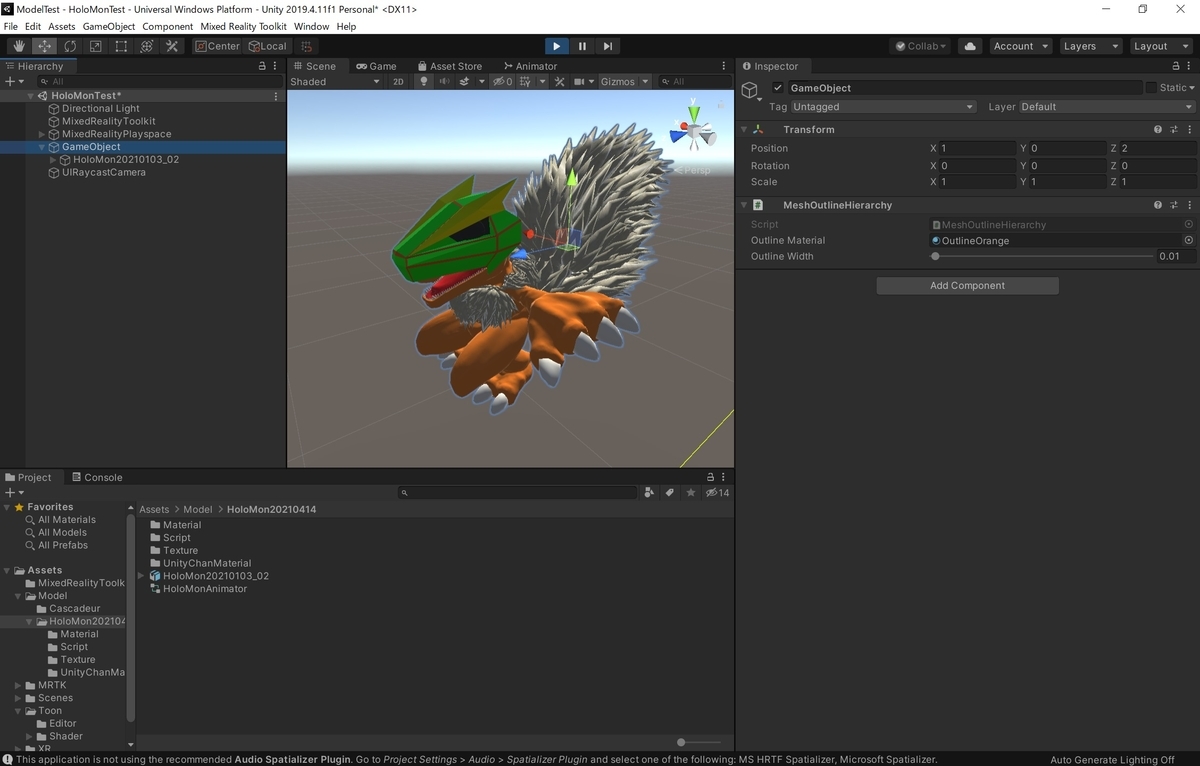Lock the Hierarchy panel
Viewport: 1200px width, 766px height.
tap(263, 66)
